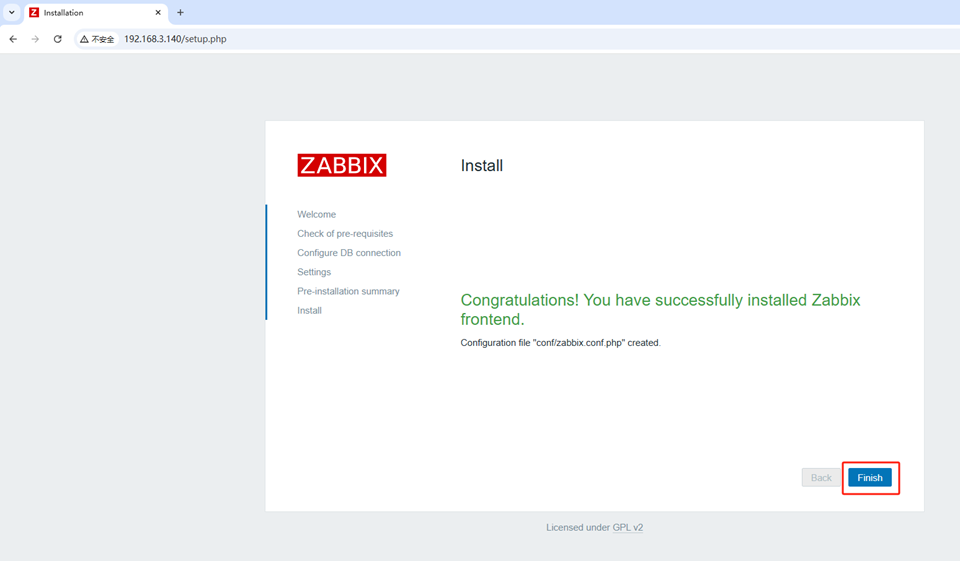Screen dimensions: 960x561
Task: Click the Licensed under text
Action: [x=578, y=527]
